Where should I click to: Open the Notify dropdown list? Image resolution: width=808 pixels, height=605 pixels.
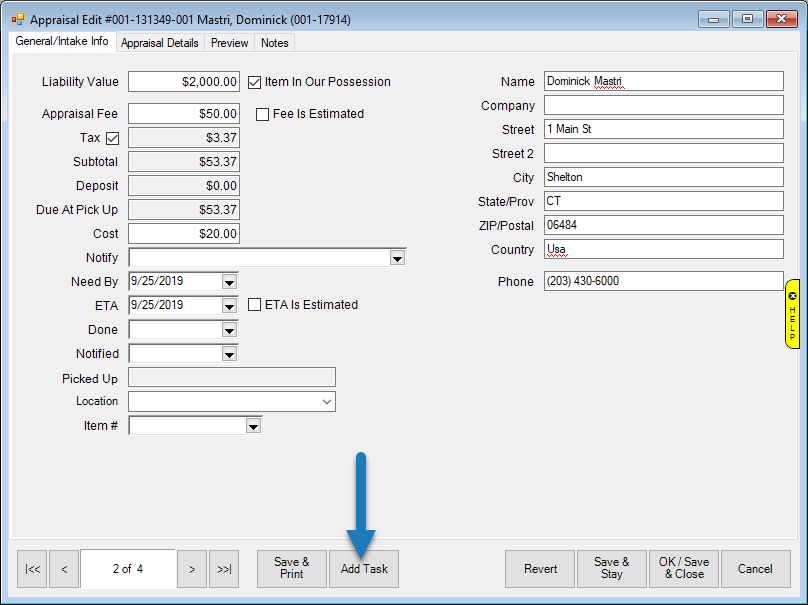click(397, 258)
